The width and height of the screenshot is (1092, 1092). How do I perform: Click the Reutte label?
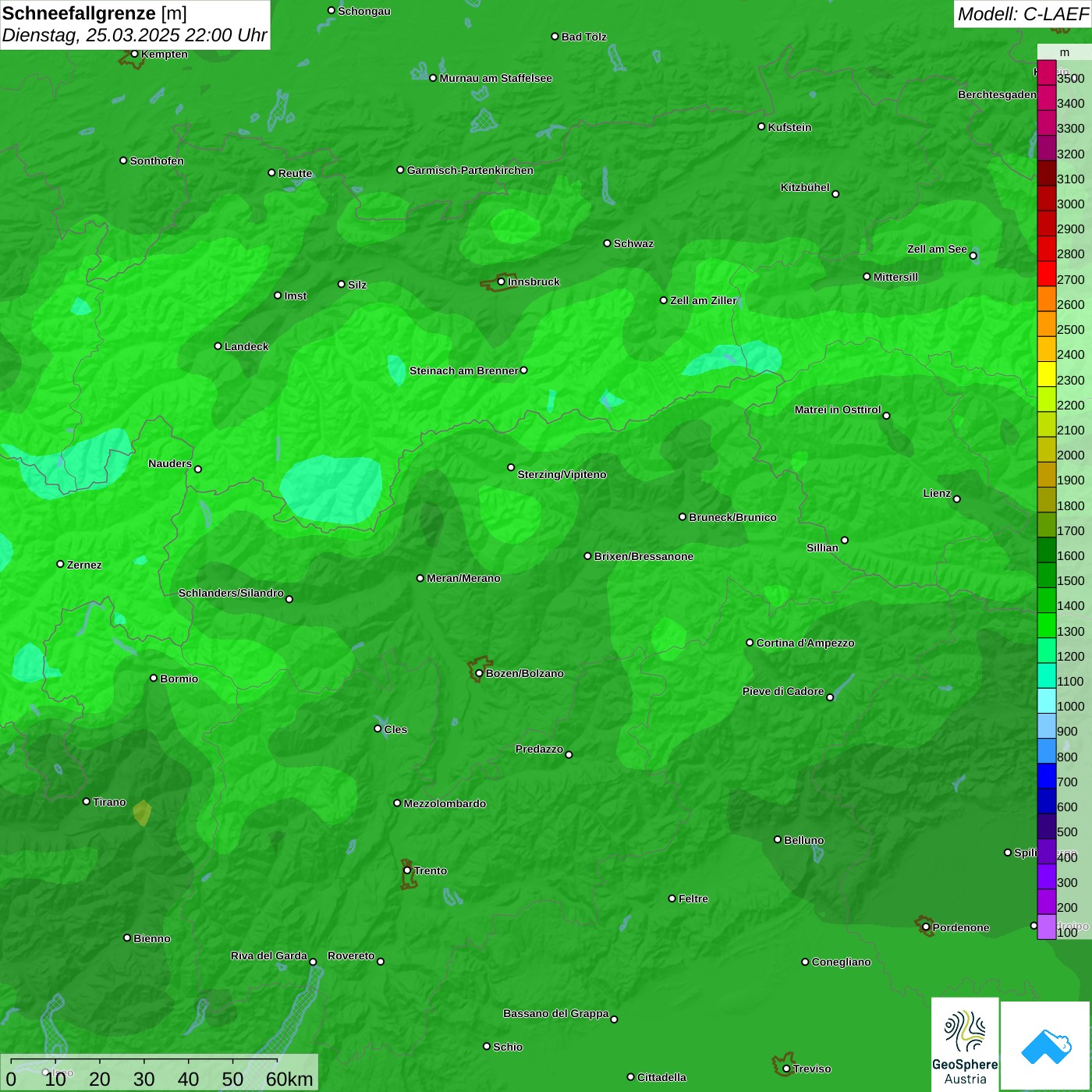[295, 173]
